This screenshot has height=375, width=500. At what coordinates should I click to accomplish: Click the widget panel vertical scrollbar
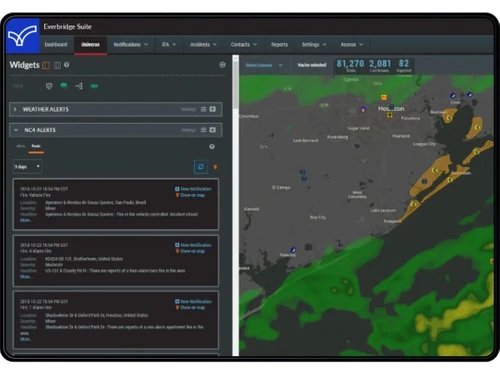(x=236, y=85)
